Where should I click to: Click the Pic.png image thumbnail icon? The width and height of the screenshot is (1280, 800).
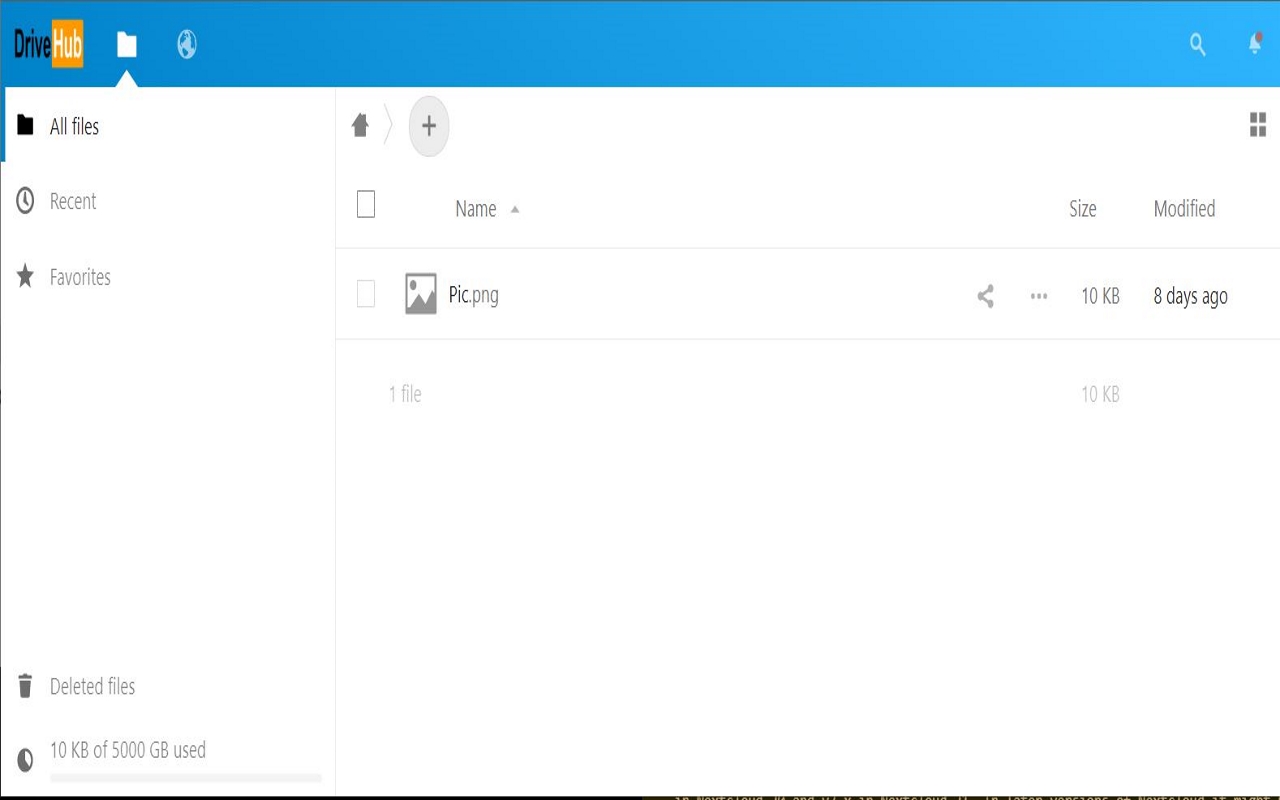(x=421, y=294)
